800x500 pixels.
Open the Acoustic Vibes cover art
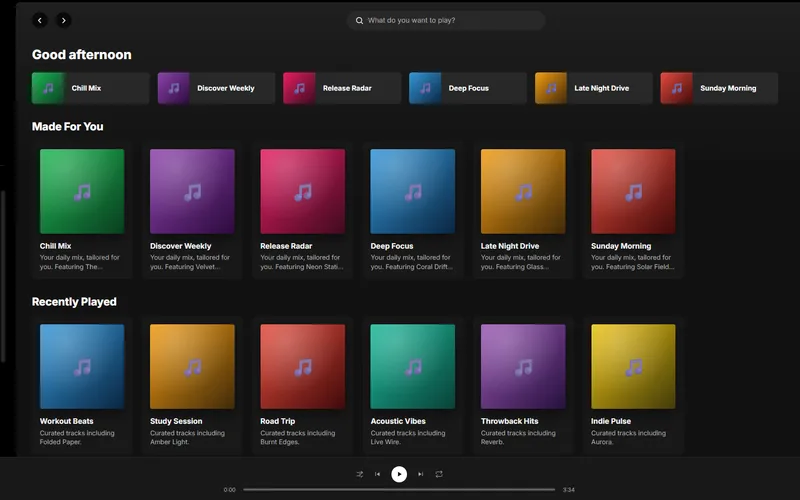(413, 366)
